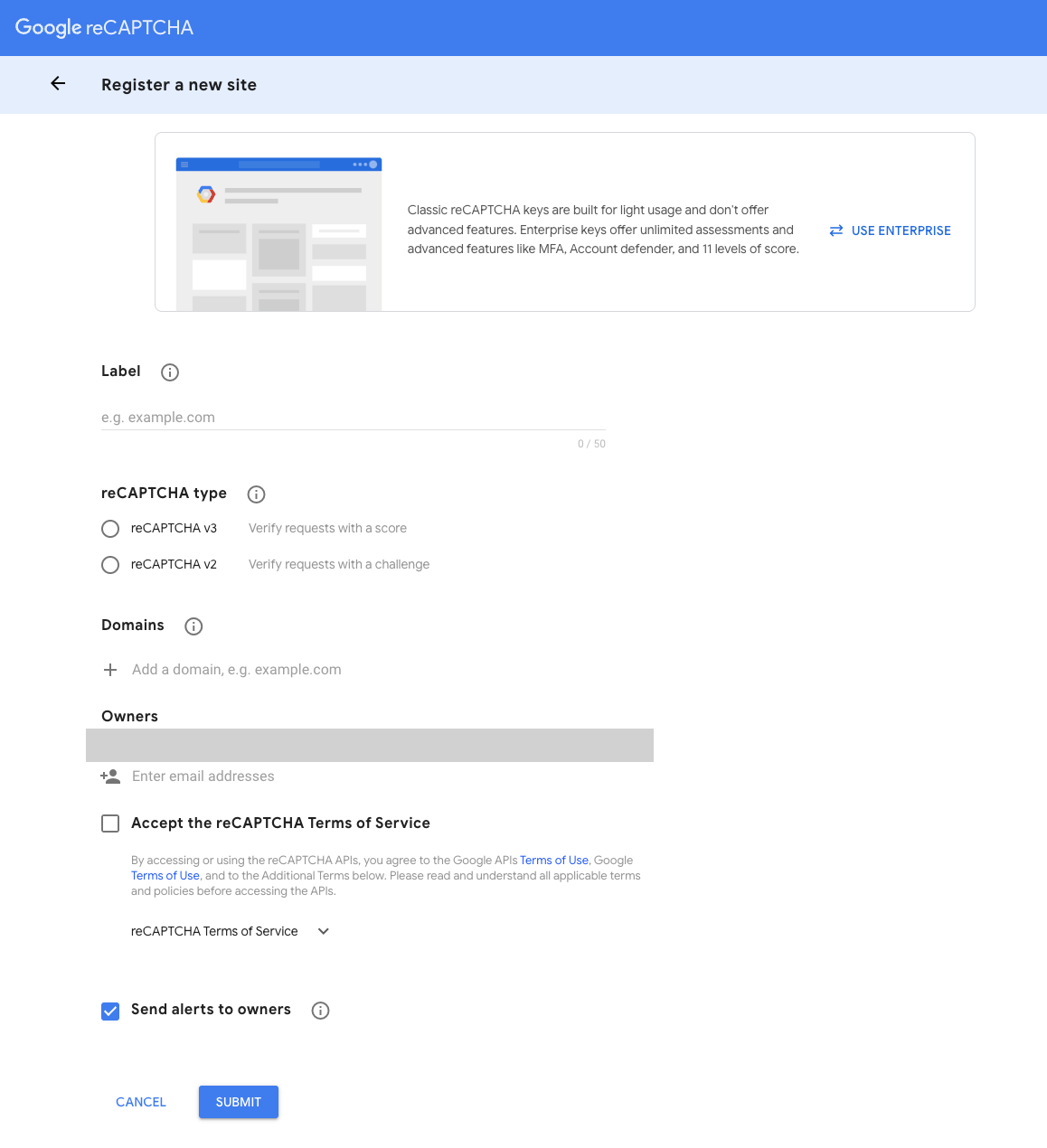Click the add-person icon under Owners

click(110, 776)
